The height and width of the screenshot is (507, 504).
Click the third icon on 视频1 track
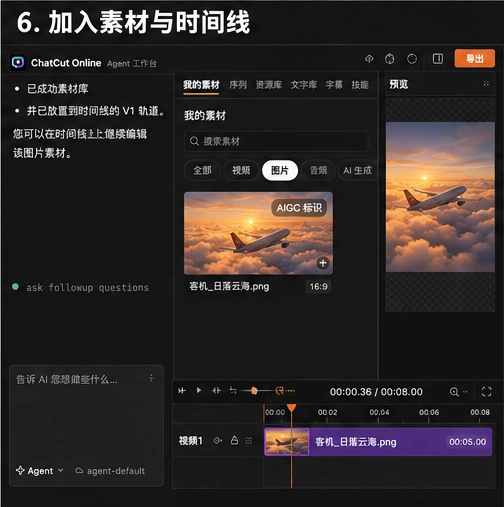point(249,441)
